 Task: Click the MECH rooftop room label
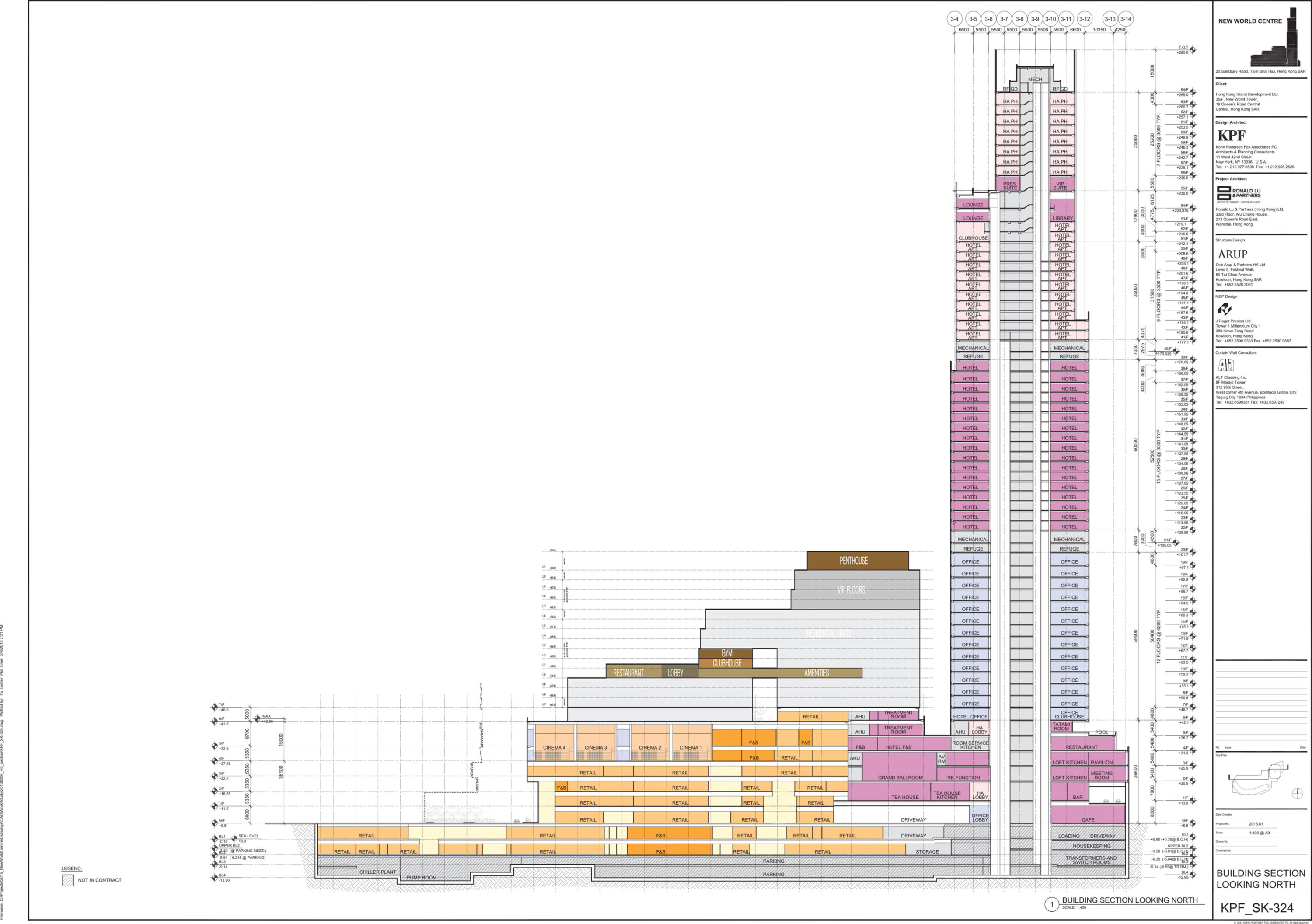(x=1035, y=80)
